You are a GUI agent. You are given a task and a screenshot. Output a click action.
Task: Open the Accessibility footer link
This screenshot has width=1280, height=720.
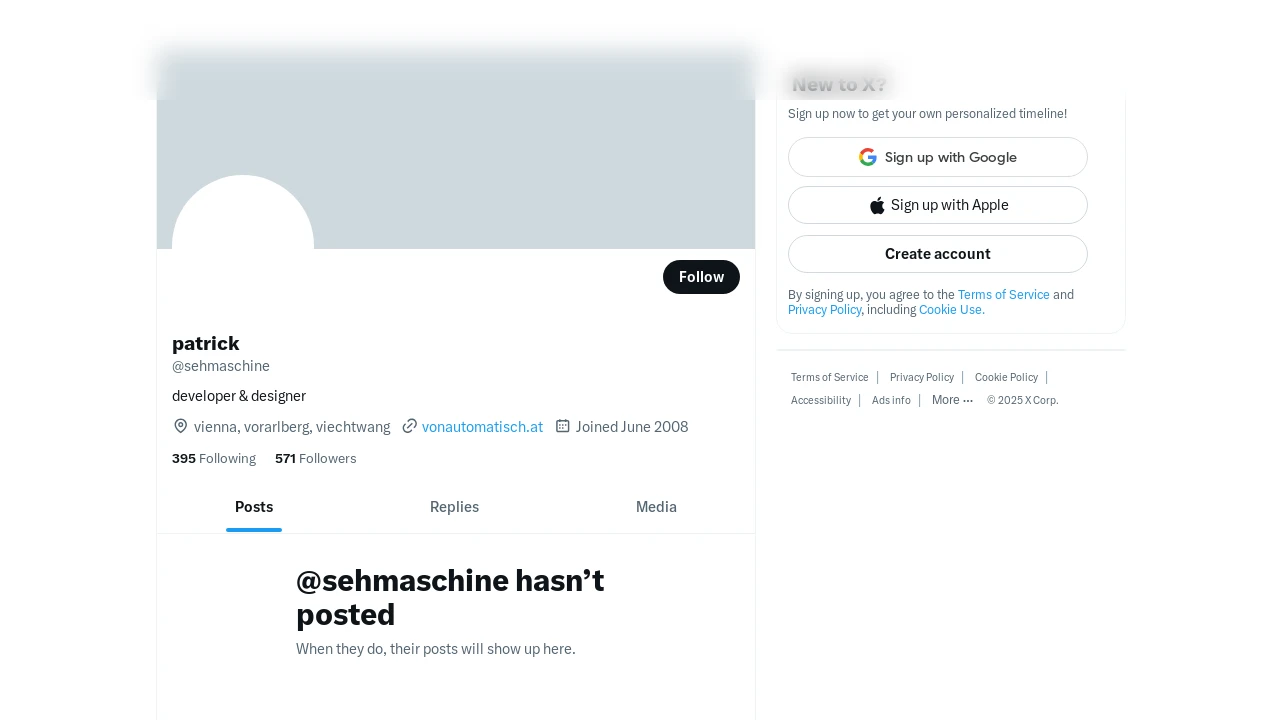click(x=821, y=400)
